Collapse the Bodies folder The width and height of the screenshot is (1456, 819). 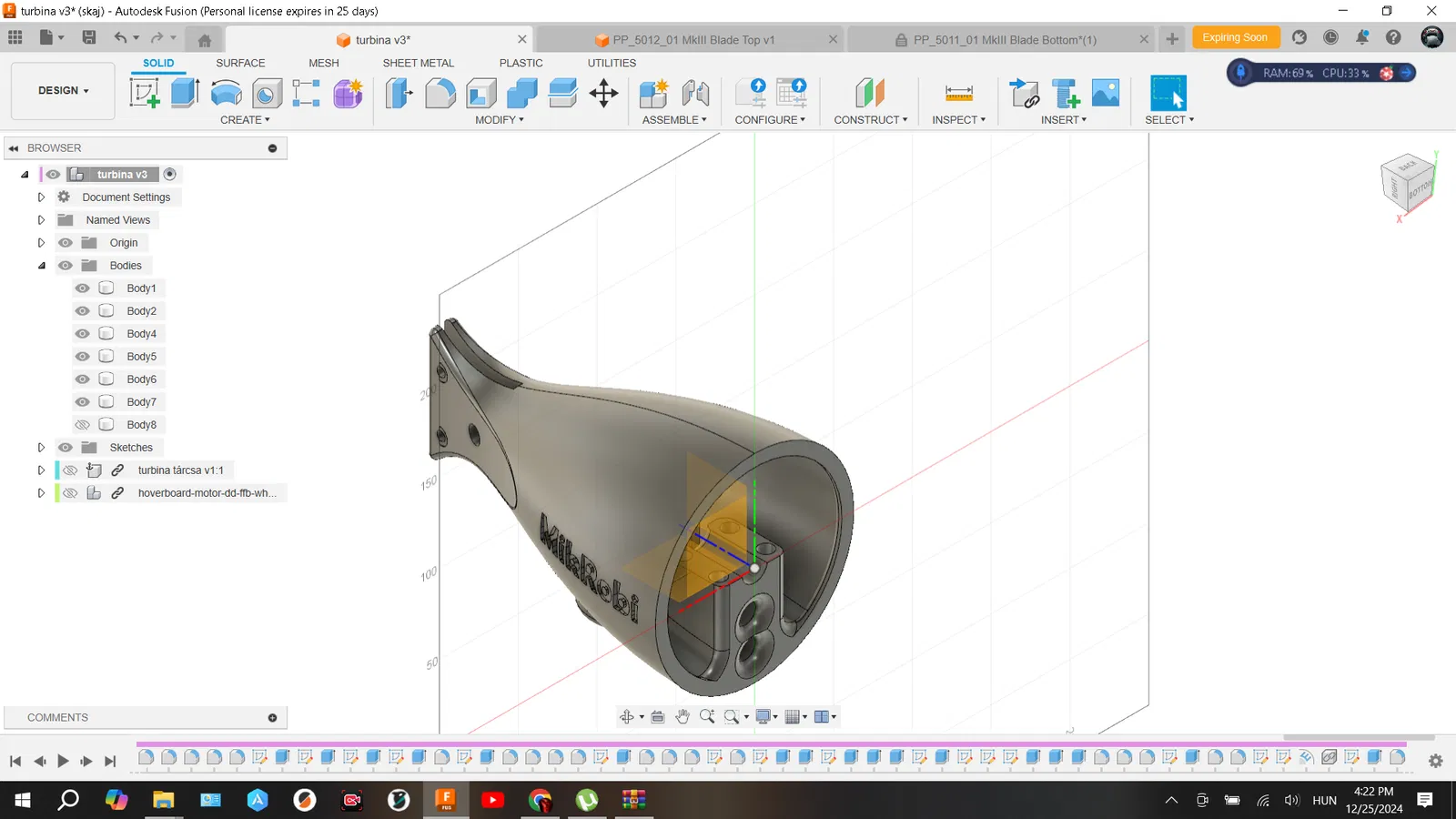coord(41,266)
